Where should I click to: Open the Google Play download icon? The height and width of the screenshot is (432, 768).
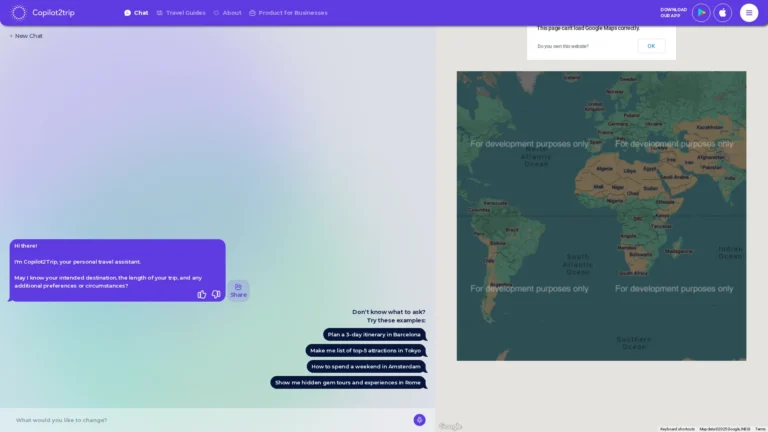tap(701, 13)
